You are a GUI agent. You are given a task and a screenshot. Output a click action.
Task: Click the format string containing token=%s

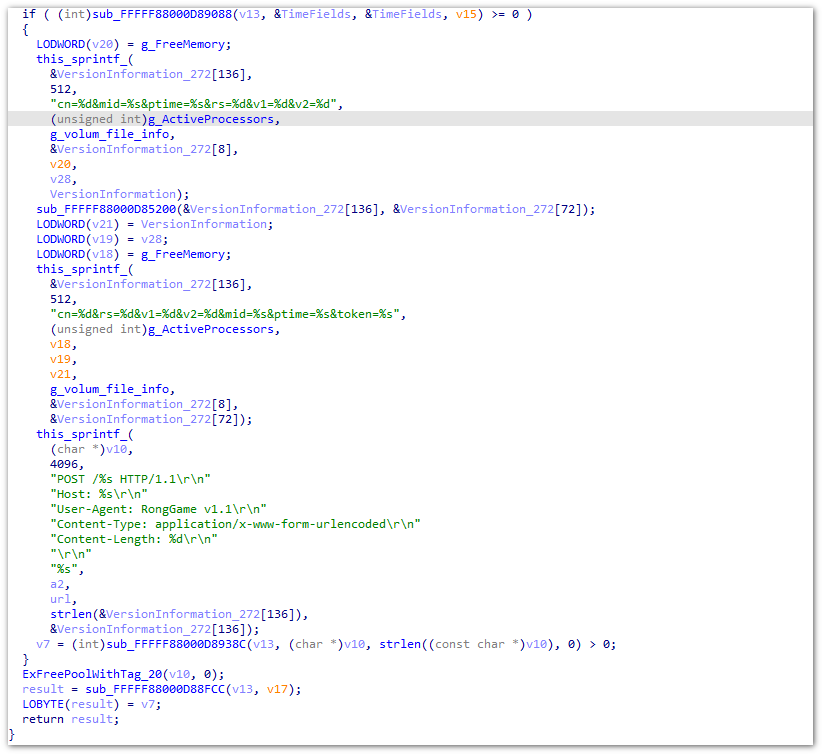click(x=226, y=314)
